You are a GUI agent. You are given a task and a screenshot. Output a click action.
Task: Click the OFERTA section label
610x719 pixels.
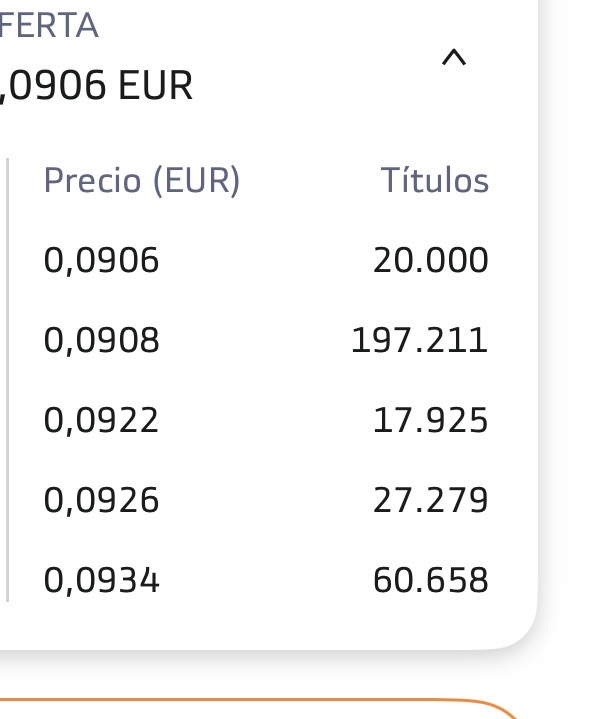[x=49, y=25]
